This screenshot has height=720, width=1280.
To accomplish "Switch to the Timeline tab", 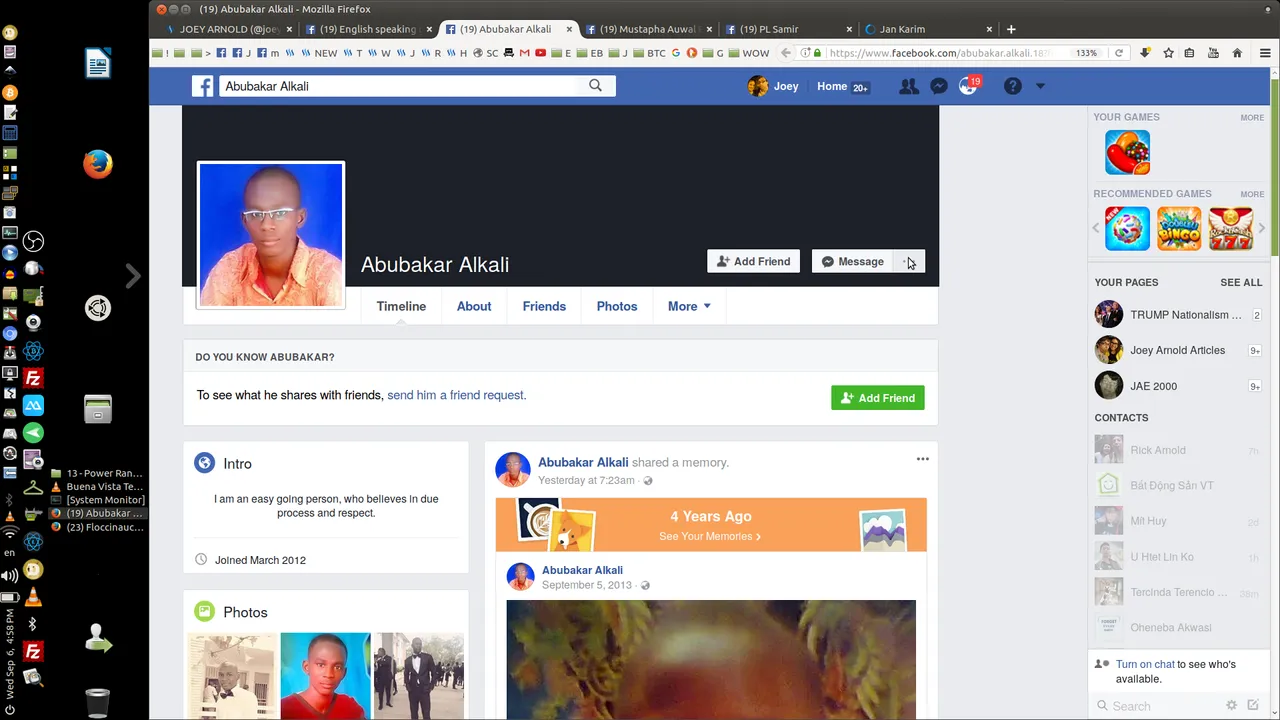I will [x=401, y=306].
